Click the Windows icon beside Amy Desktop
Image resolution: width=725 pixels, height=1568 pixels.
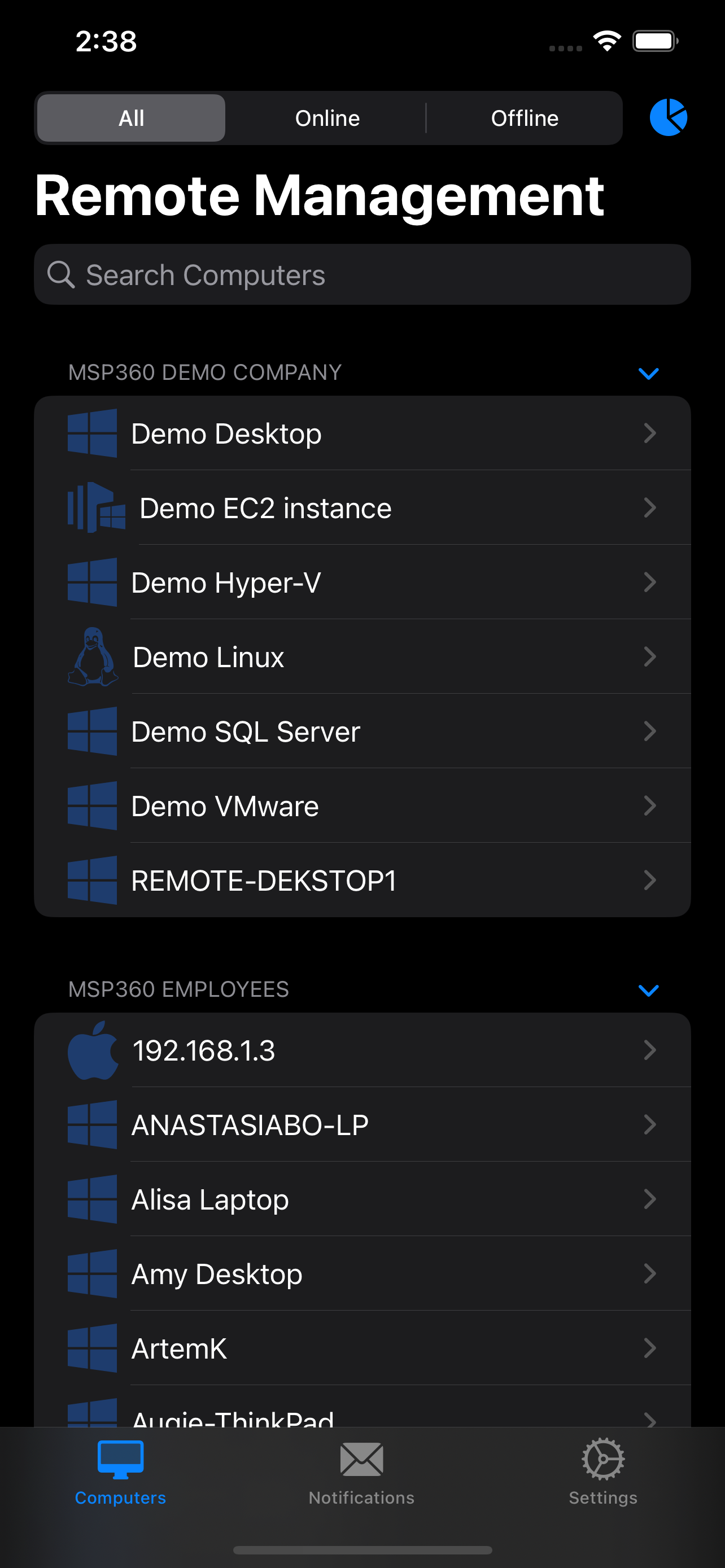point(92,1274)
